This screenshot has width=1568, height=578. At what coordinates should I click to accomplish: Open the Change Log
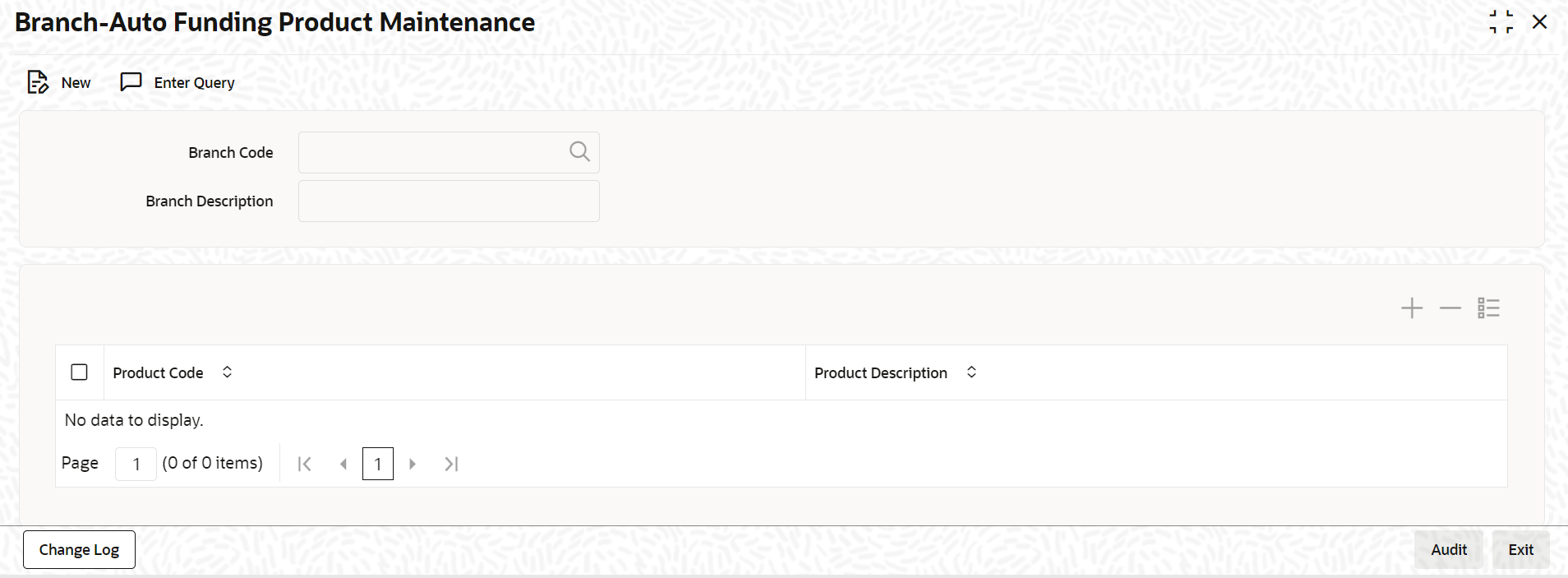[x=79, y=549]
